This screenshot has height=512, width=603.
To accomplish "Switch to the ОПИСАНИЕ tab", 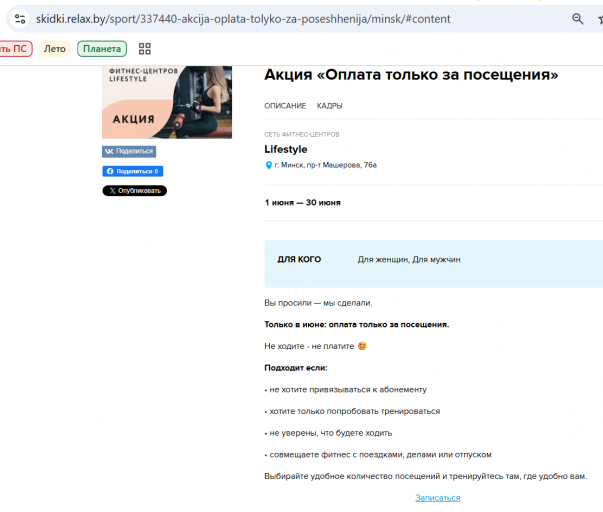I will coord(285,106).
